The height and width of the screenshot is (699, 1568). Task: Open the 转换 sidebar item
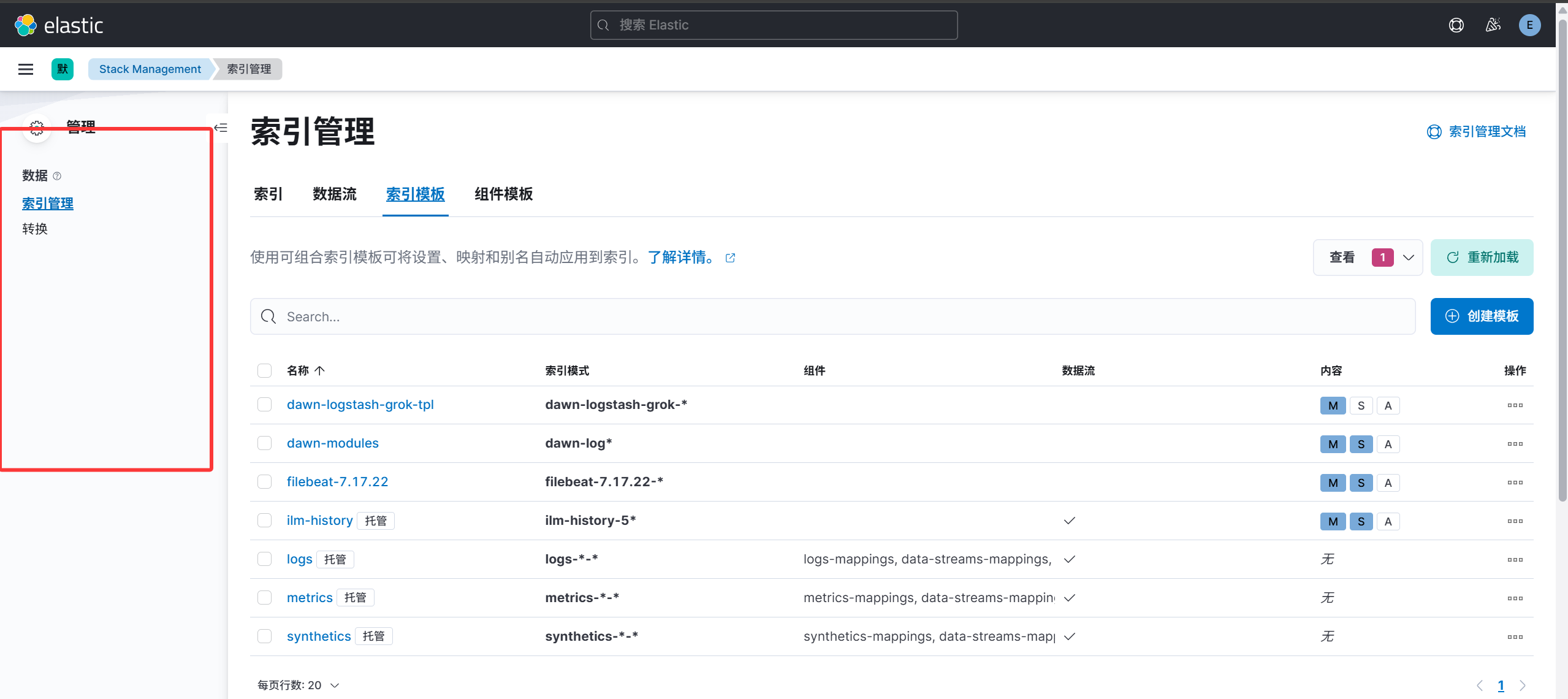pos(35,229)
